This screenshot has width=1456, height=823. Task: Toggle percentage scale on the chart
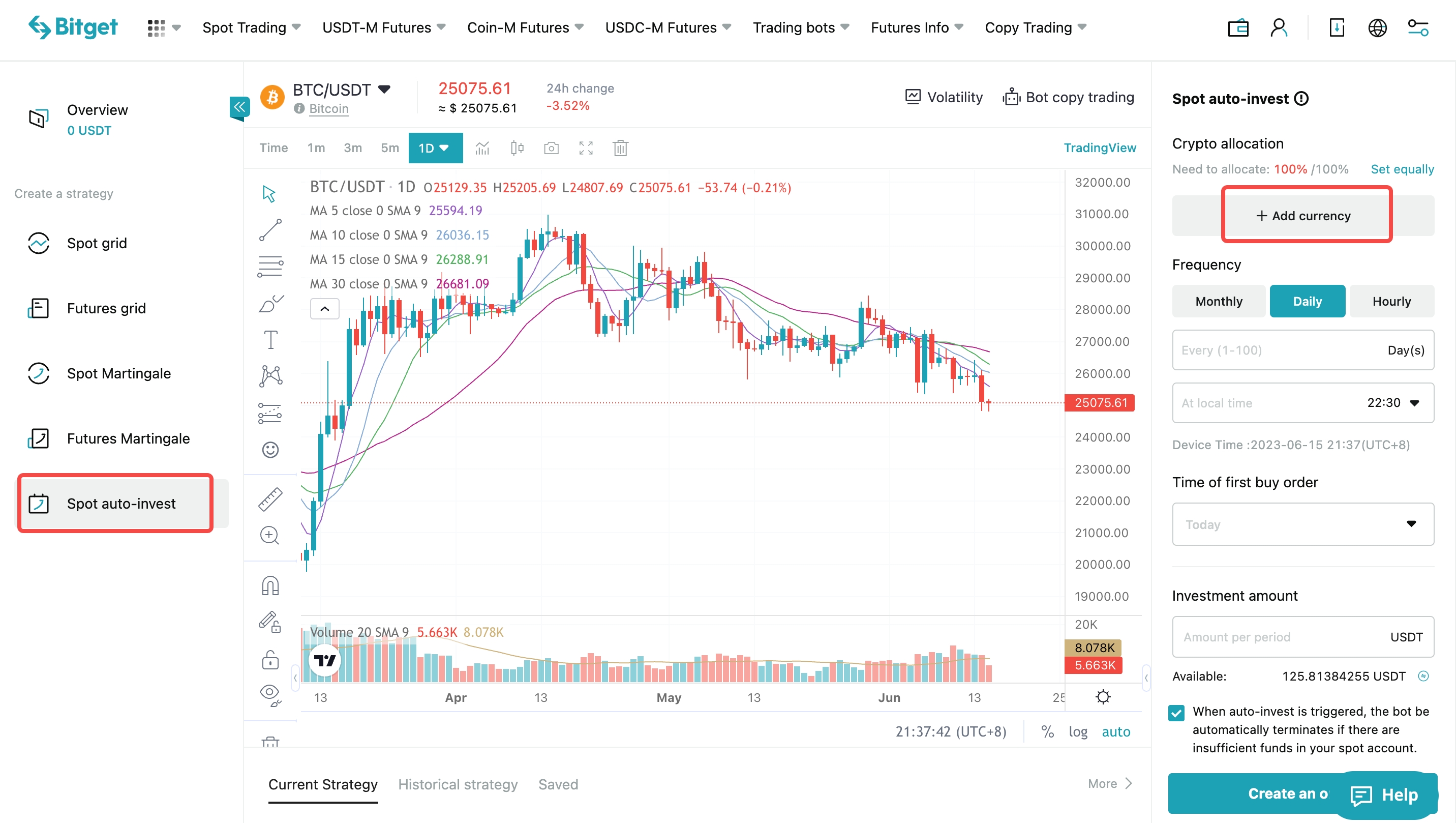[1047, 731]
